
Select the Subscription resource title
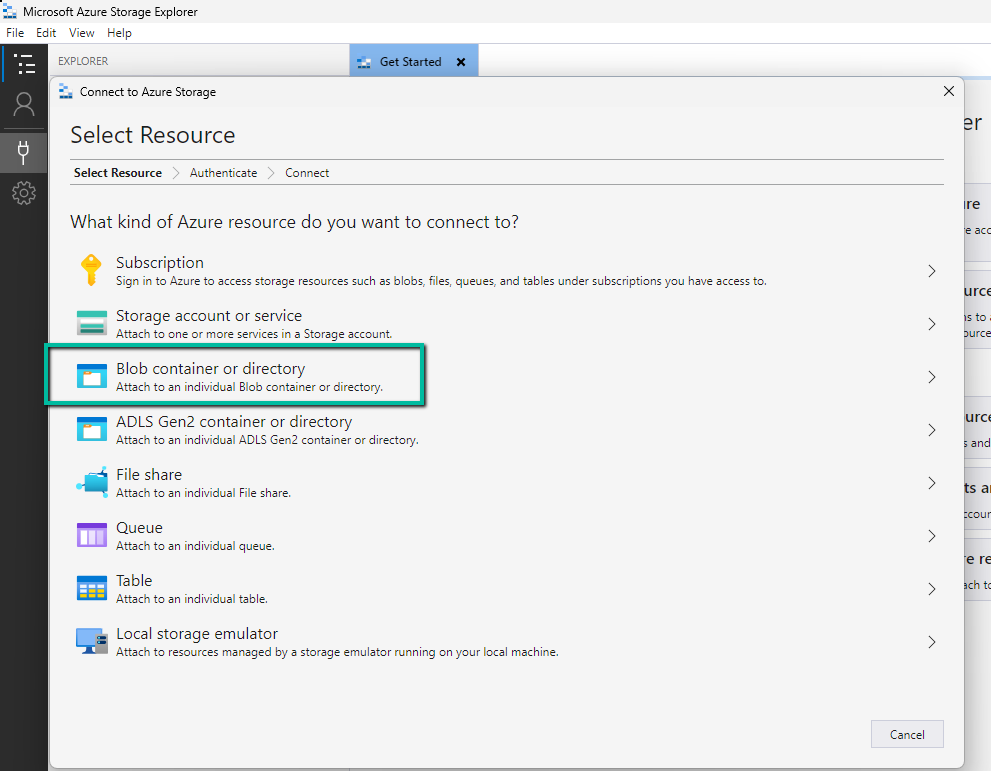(160, 263)
